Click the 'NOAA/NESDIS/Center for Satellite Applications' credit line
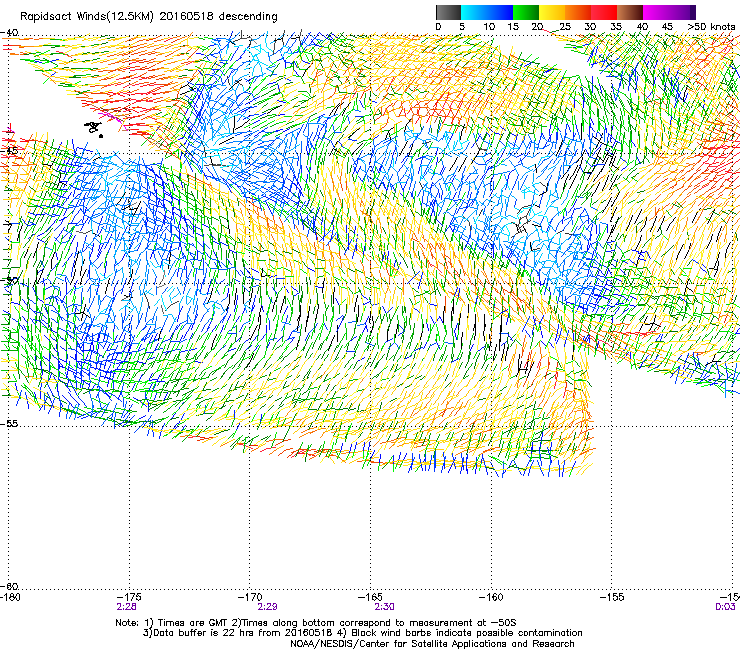This screenshot has width=740, height=650. coord(432,644)
